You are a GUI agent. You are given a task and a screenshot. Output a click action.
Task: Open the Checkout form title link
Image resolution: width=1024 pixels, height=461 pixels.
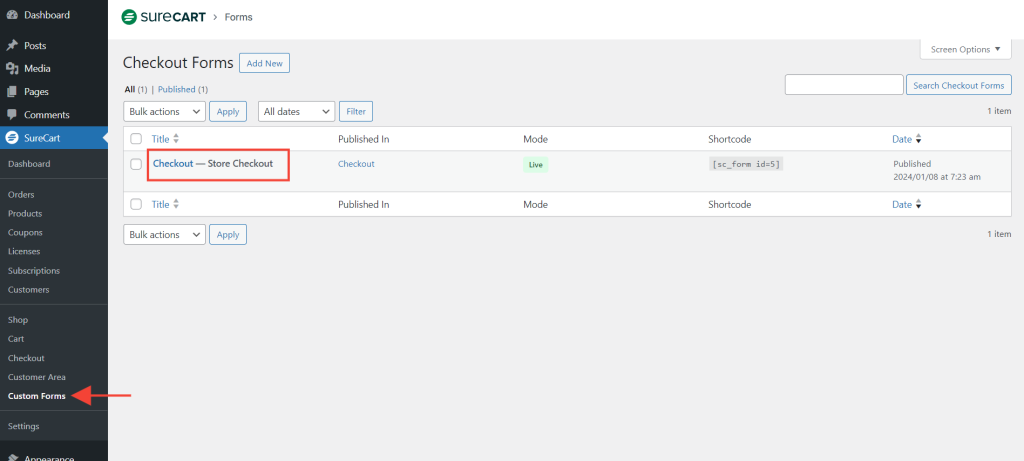pos(172,163)
